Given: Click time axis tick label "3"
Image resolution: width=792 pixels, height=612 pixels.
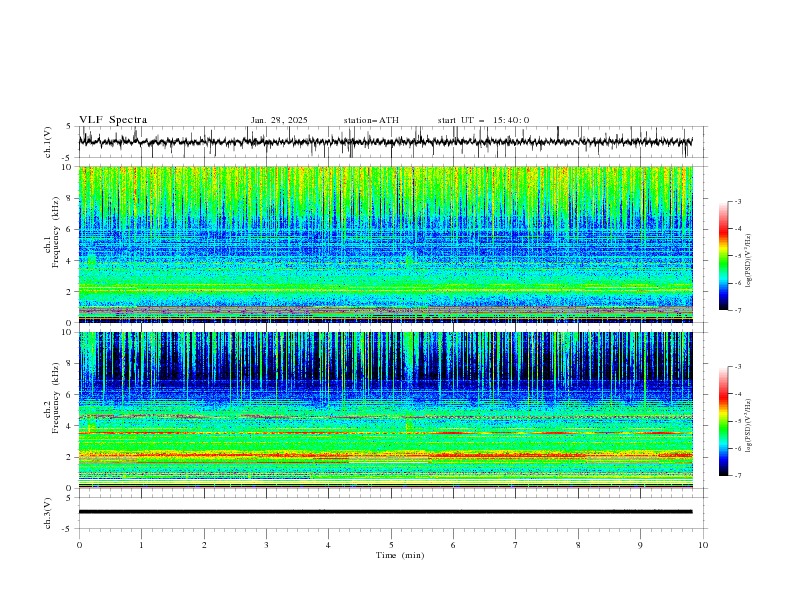Looking at the screenshot, I should [x=266, y=545].
